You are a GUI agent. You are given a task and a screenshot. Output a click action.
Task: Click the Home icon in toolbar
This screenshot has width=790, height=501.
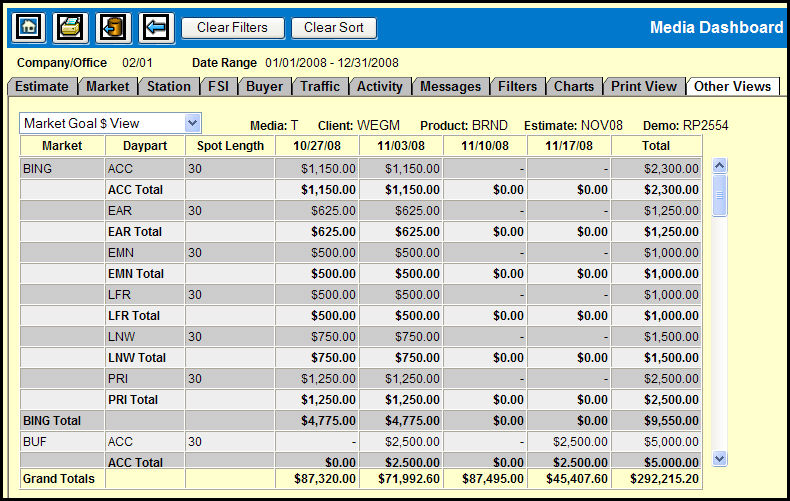point(28,28)
